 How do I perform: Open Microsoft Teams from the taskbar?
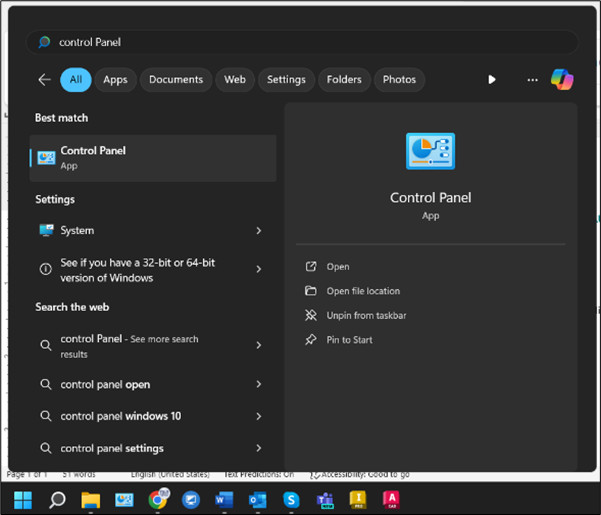pyautogui.click(x=325, y=500)
